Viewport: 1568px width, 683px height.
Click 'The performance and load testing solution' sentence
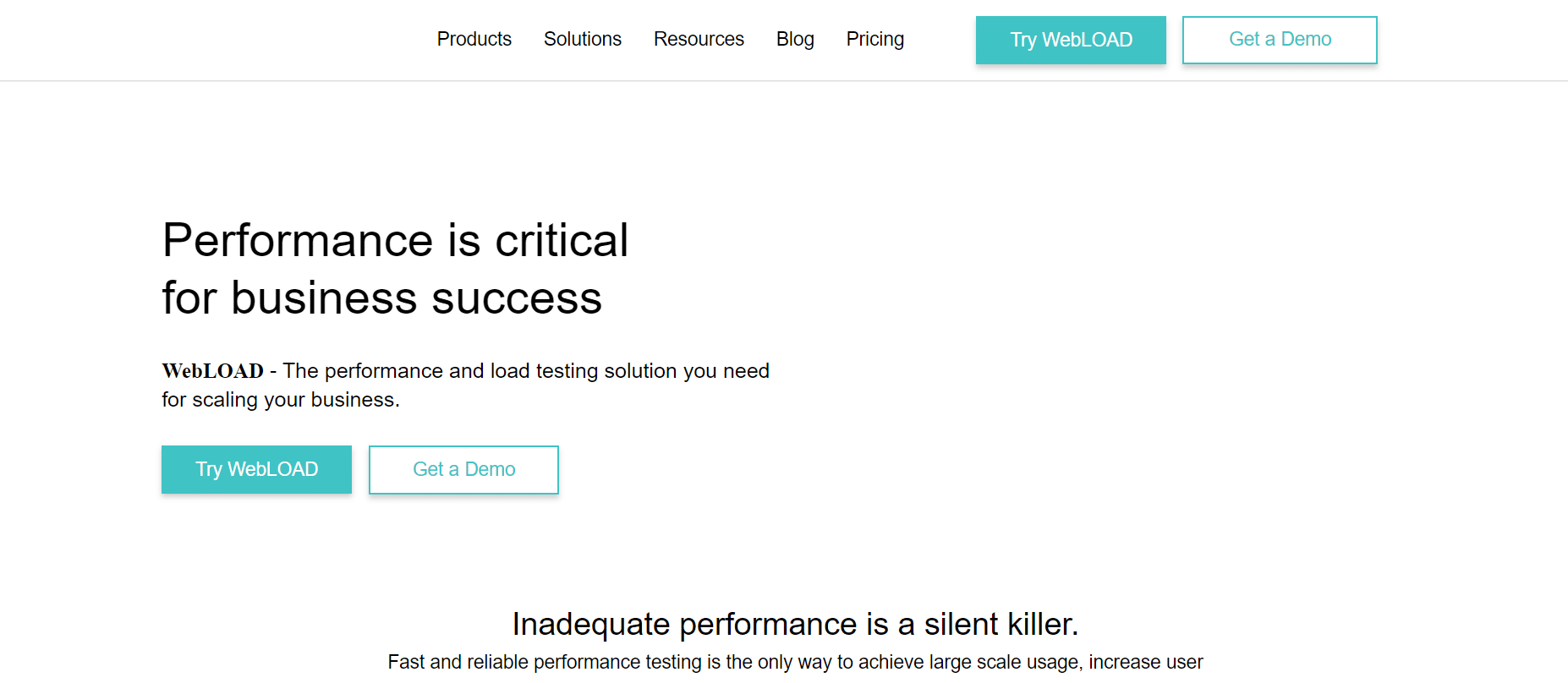pyautogui.click(x=525, y=371)
